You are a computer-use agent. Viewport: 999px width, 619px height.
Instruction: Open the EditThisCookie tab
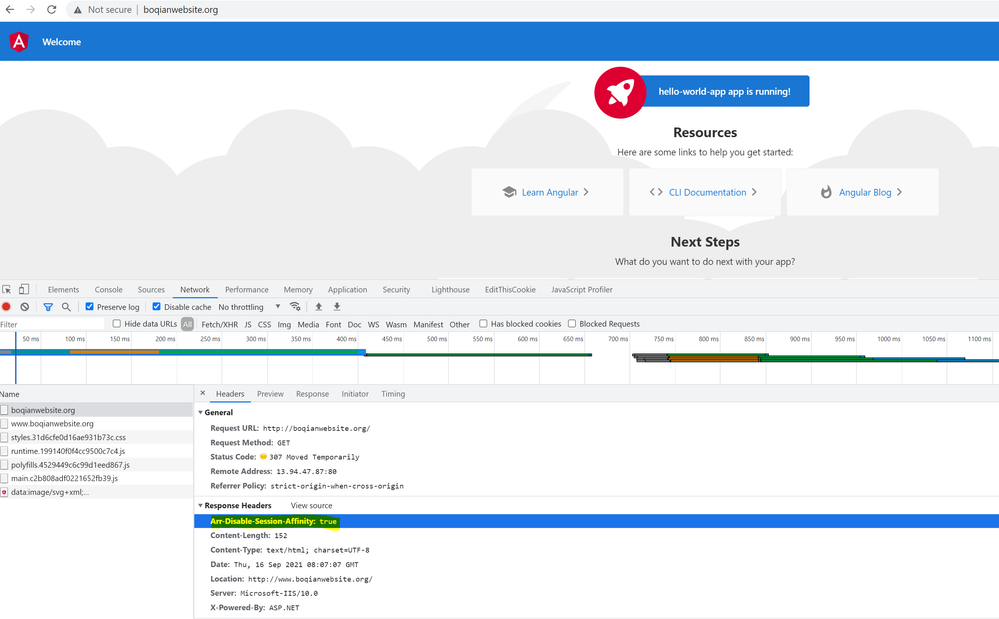(510, 289)
